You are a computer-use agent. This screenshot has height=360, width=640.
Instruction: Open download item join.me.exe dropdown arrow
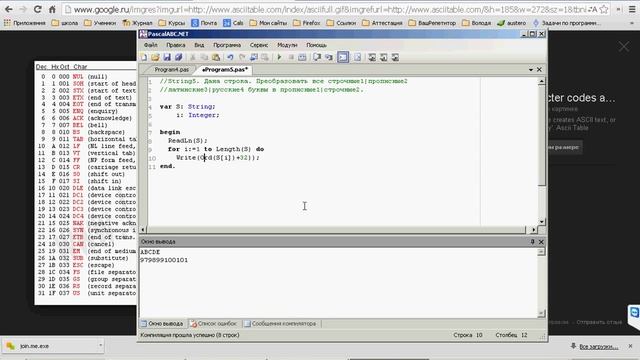point(100,346)
